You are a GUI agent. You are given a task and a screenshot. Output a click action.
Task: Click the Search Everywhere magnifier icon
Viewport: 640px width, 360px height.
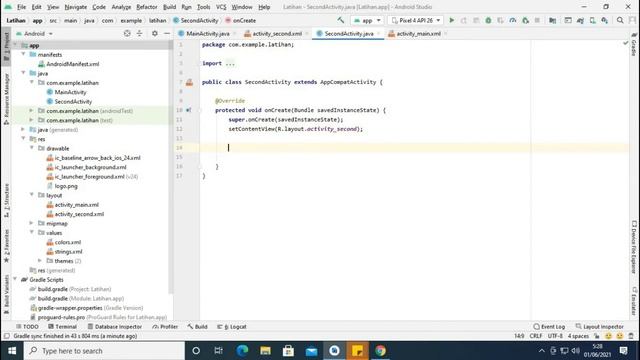point(620,20)
